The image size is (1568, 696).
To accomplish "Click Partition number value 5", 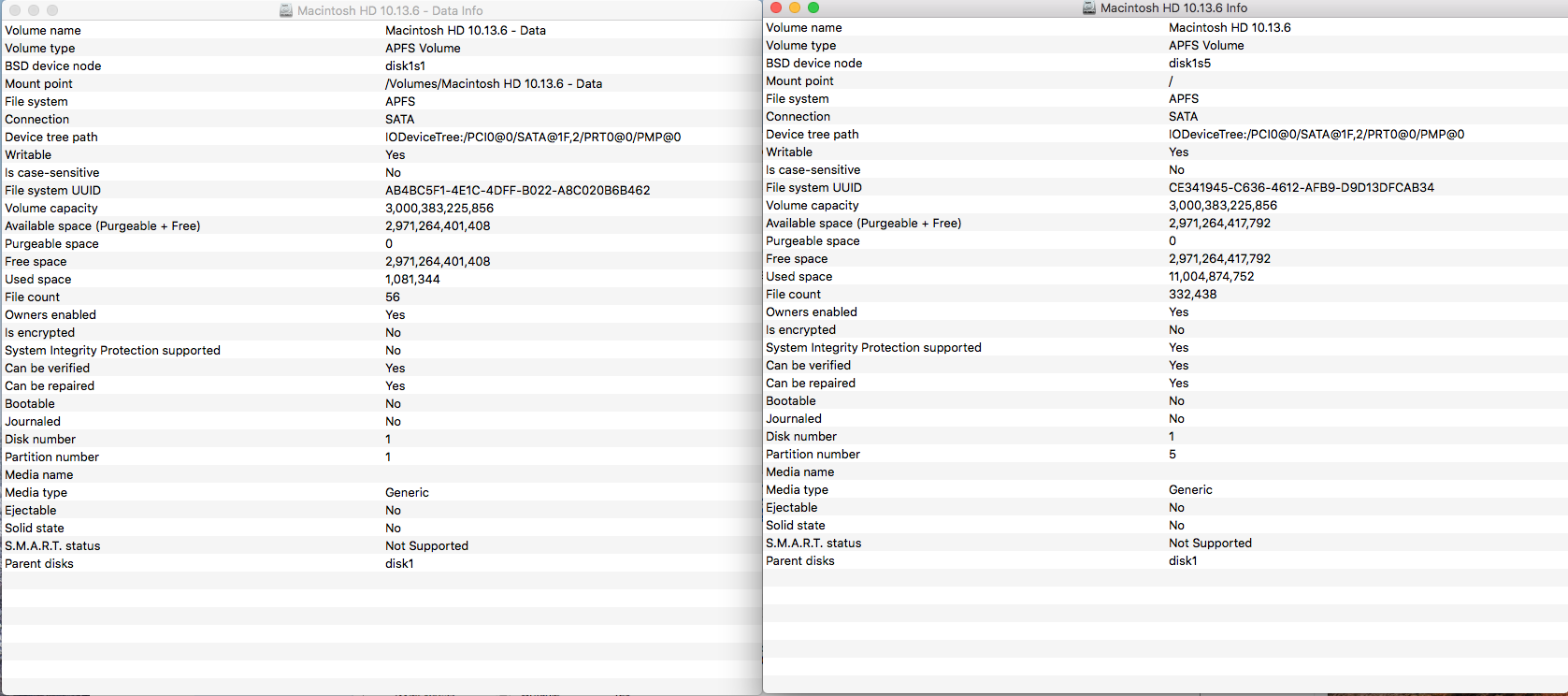I will tap(1172, 455).
